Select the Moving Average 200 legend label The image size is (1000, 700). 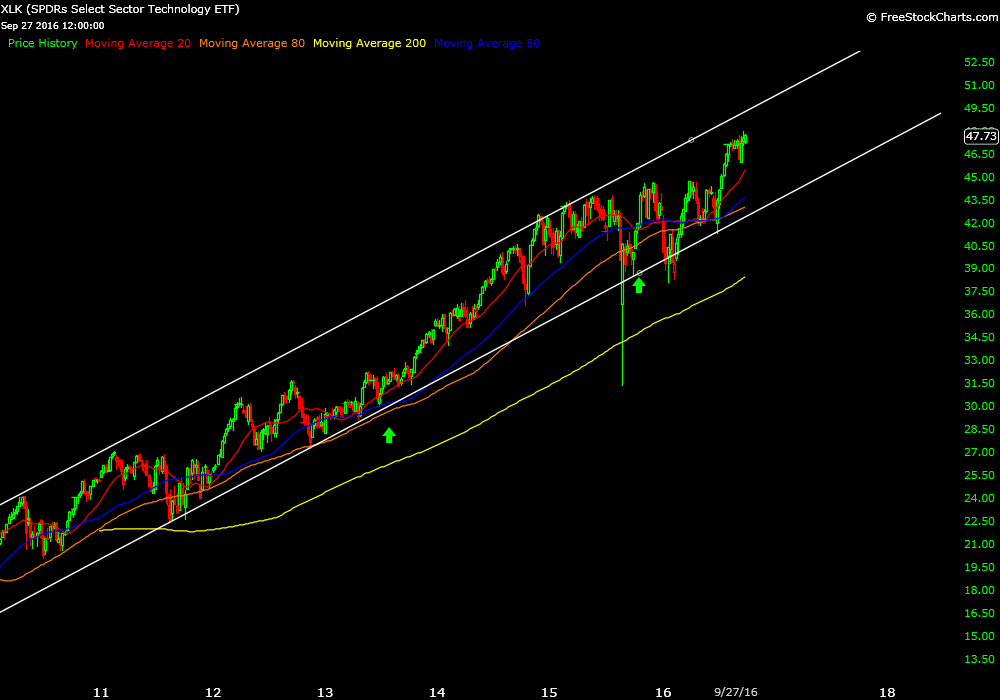[x=369, y=44]
